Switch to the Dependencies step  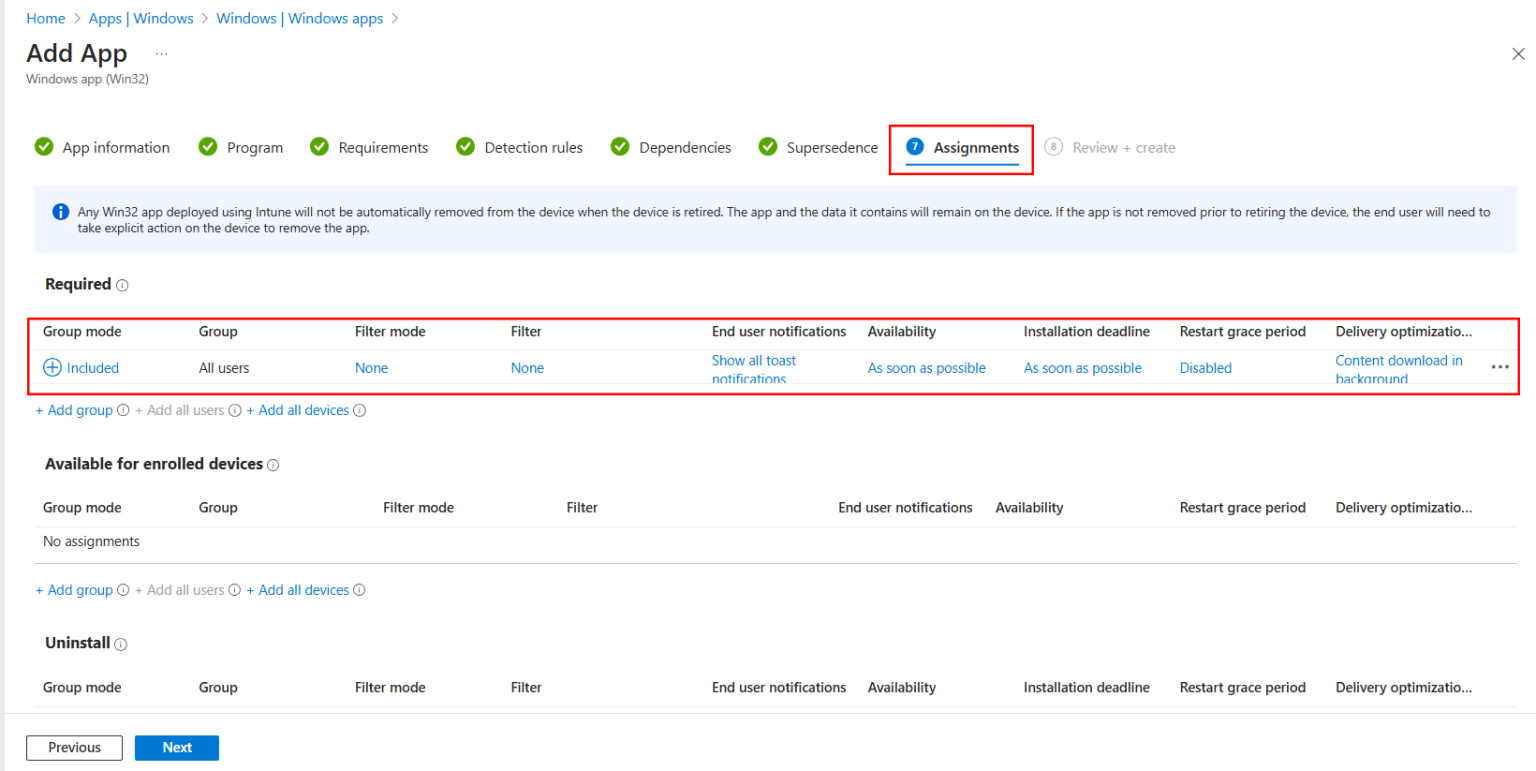coord(684,147)
